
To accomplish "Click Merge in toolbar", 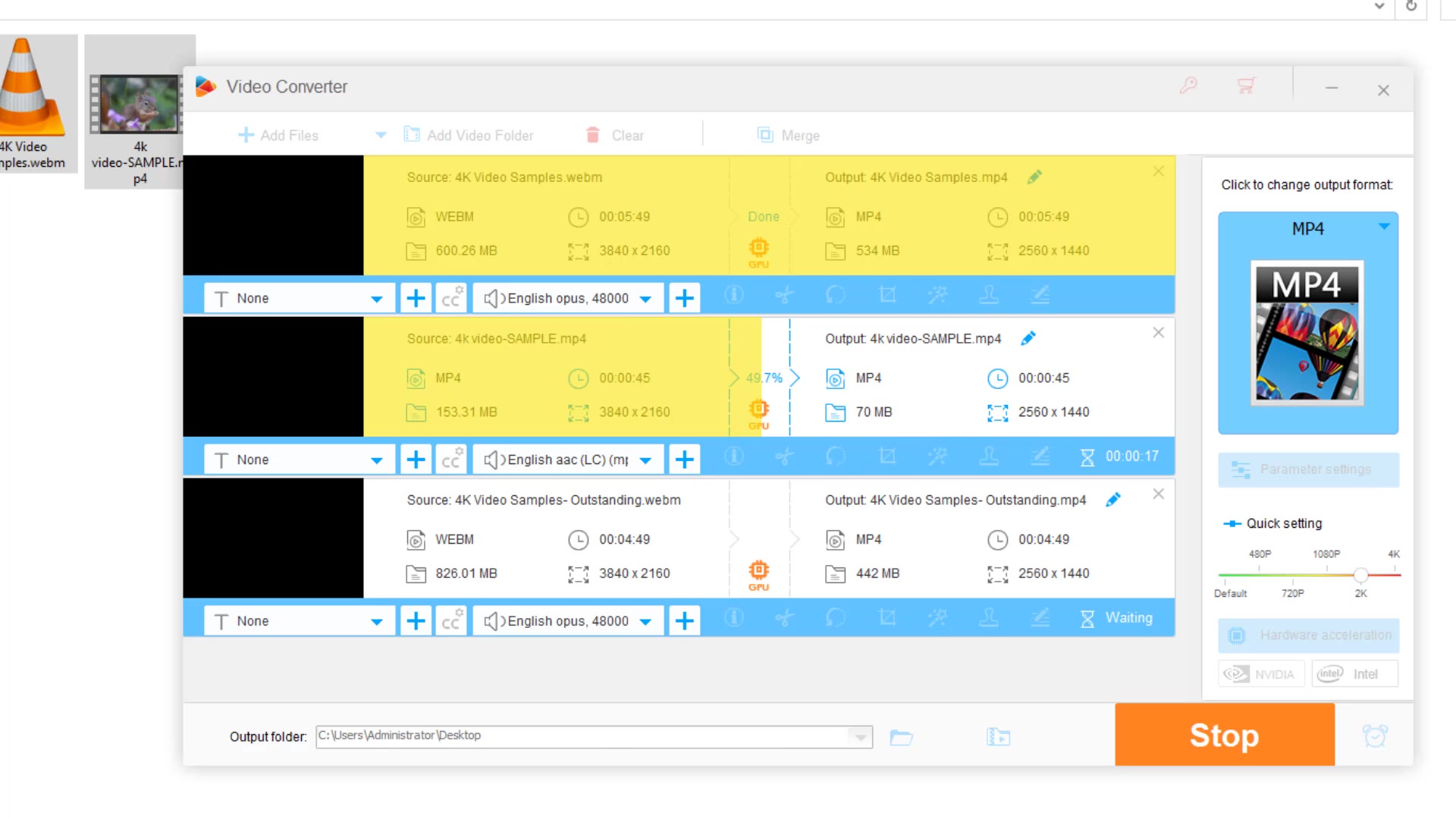I will coord(789,135).
